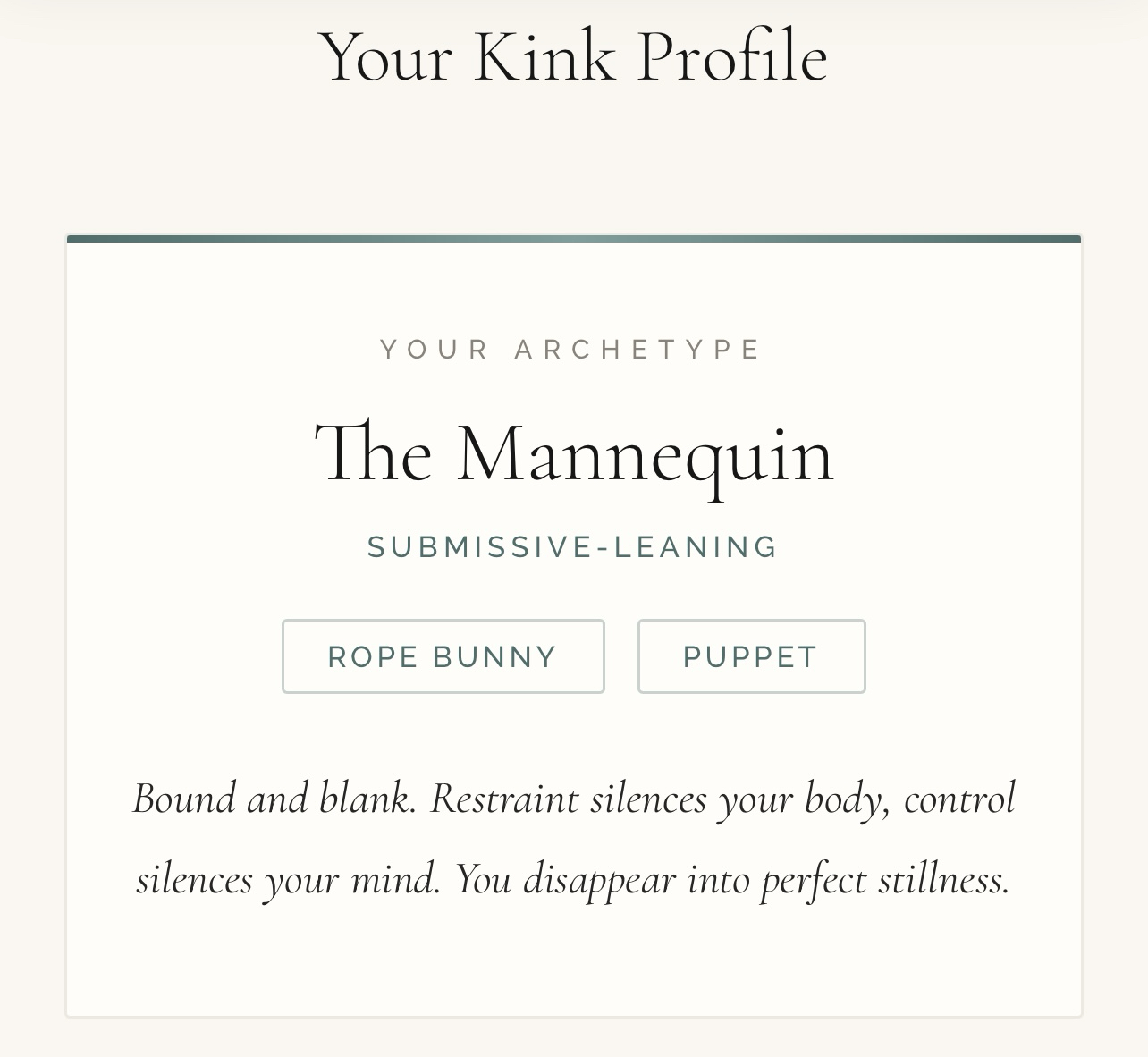Viewport: 1148px width, 1057px height.
Task: Click the 'YOUR ARCHETYPE' caption
Action: [572, 349]
